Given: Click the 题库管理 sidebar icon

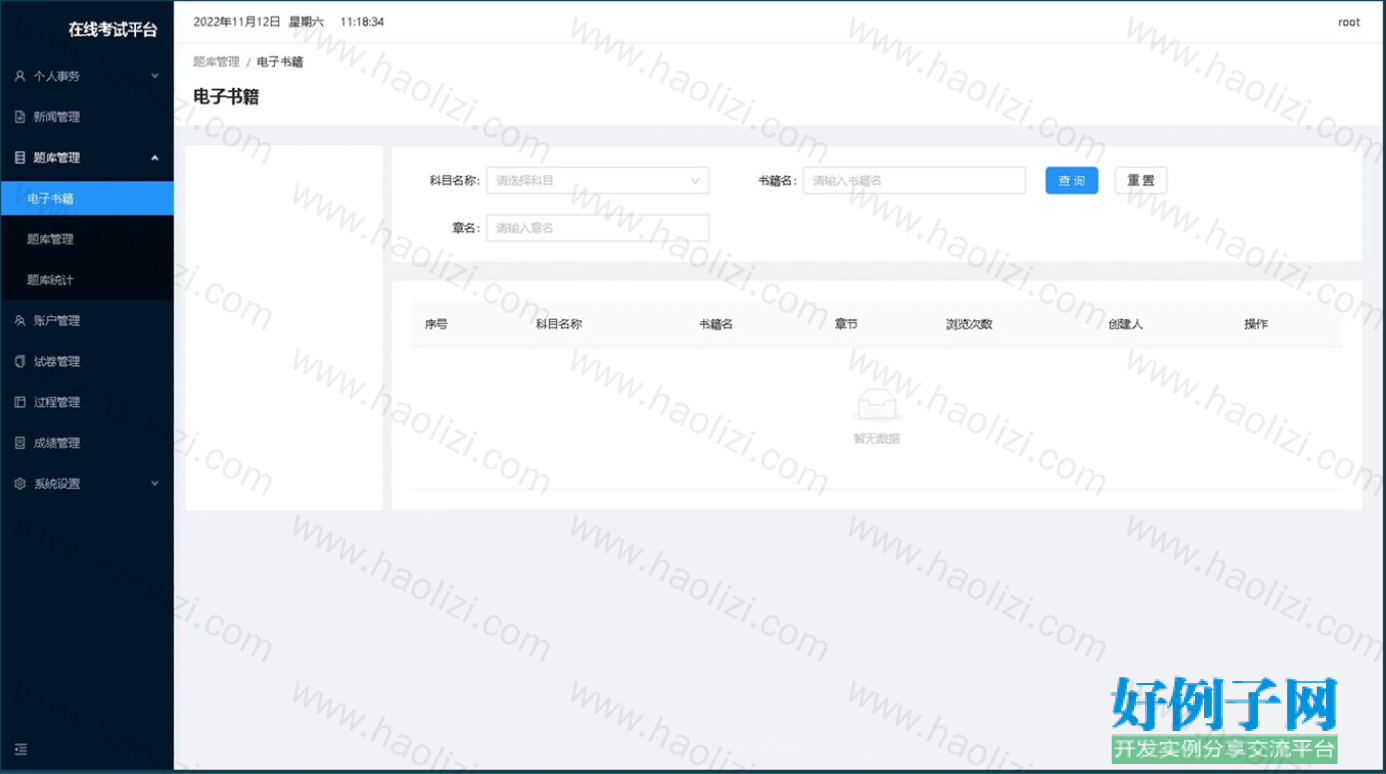Looking at the screenshot, I should click(x=20, y=158).
